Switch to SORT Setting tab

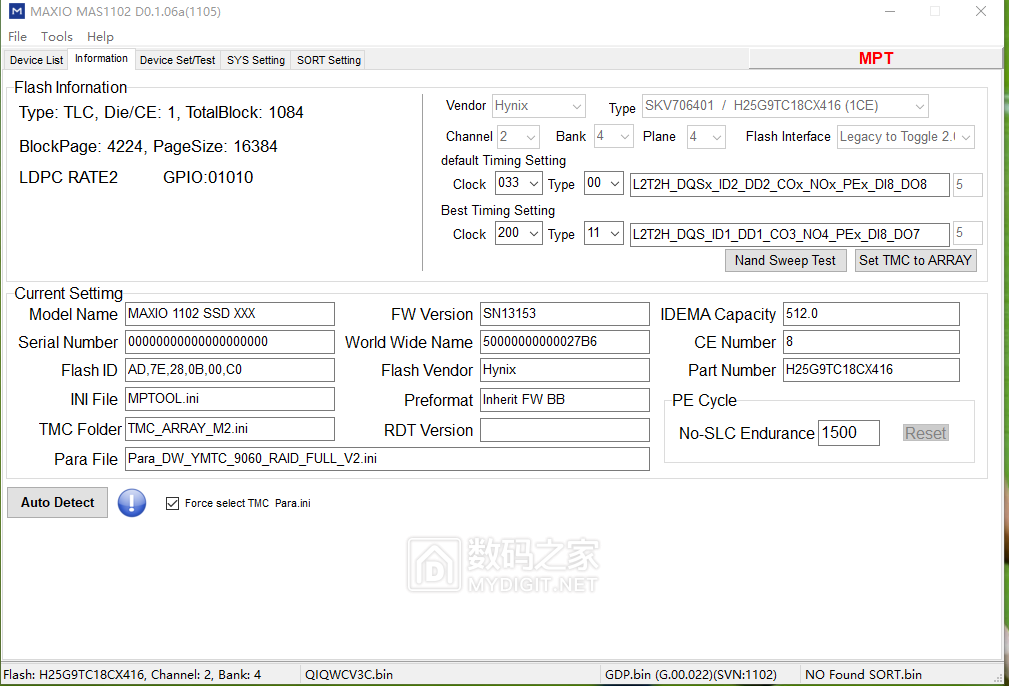pos(329,60)
